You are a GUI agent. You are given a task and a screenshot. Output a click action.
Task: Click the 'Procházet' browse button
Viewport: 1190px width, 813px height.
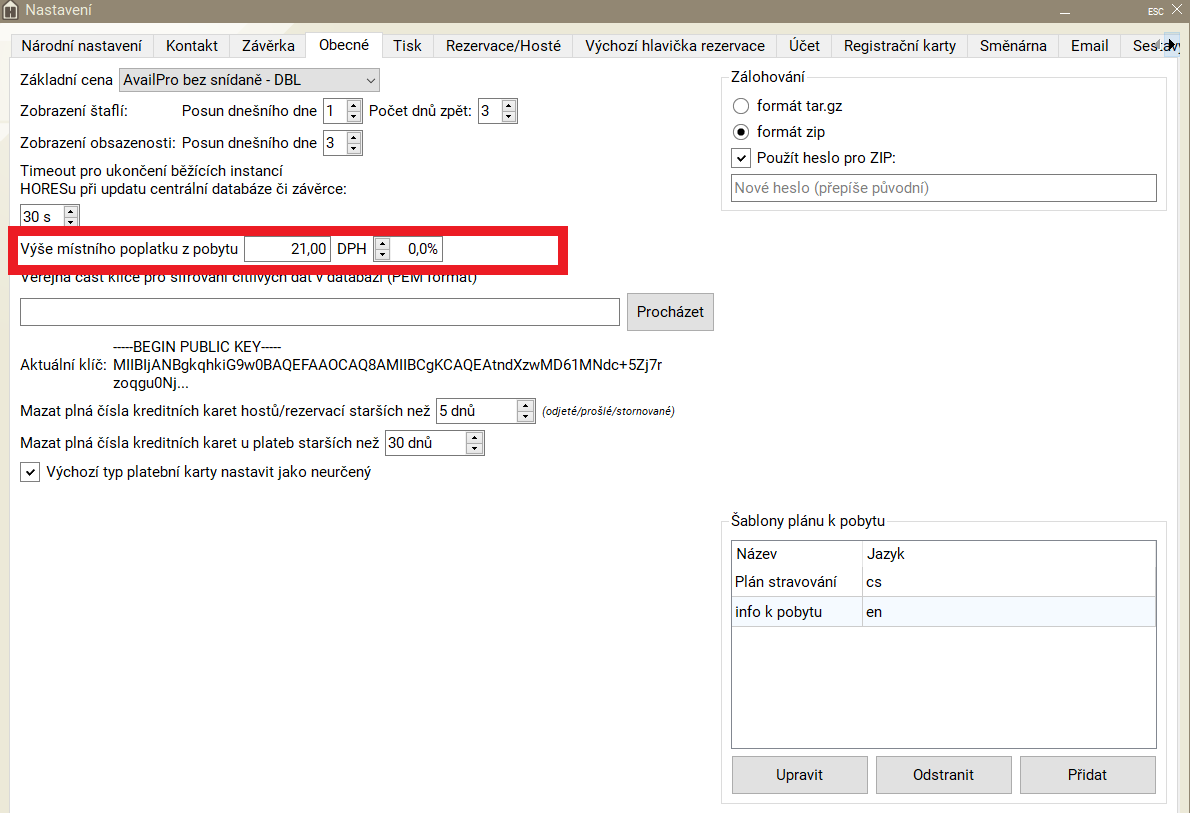[670, 312]
